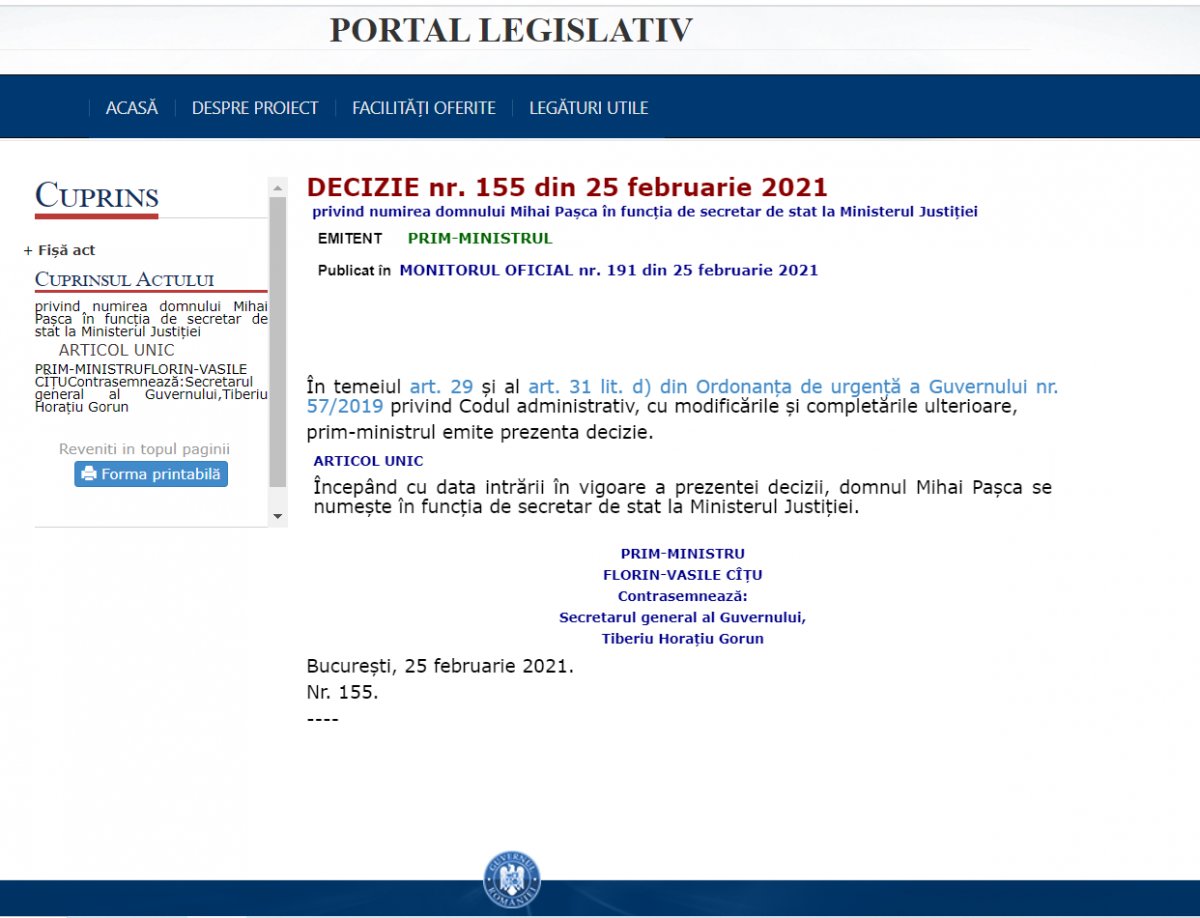1200x918 pixels.
Task: Click the DECIZIE nr. 155 title
Action: pyautogui.click(x=567, y=187)
